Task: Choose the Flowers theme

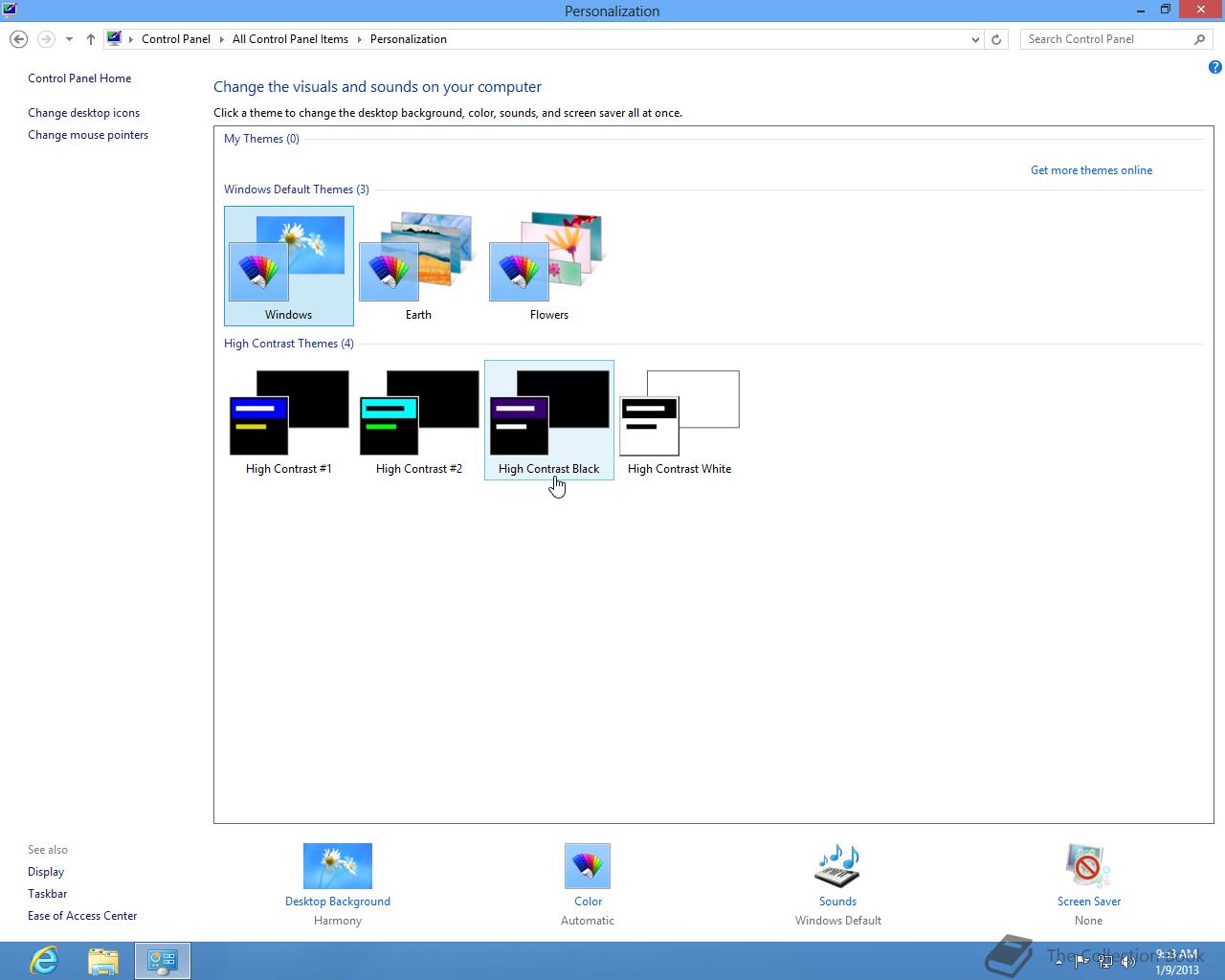Action: tap(548, 266)
